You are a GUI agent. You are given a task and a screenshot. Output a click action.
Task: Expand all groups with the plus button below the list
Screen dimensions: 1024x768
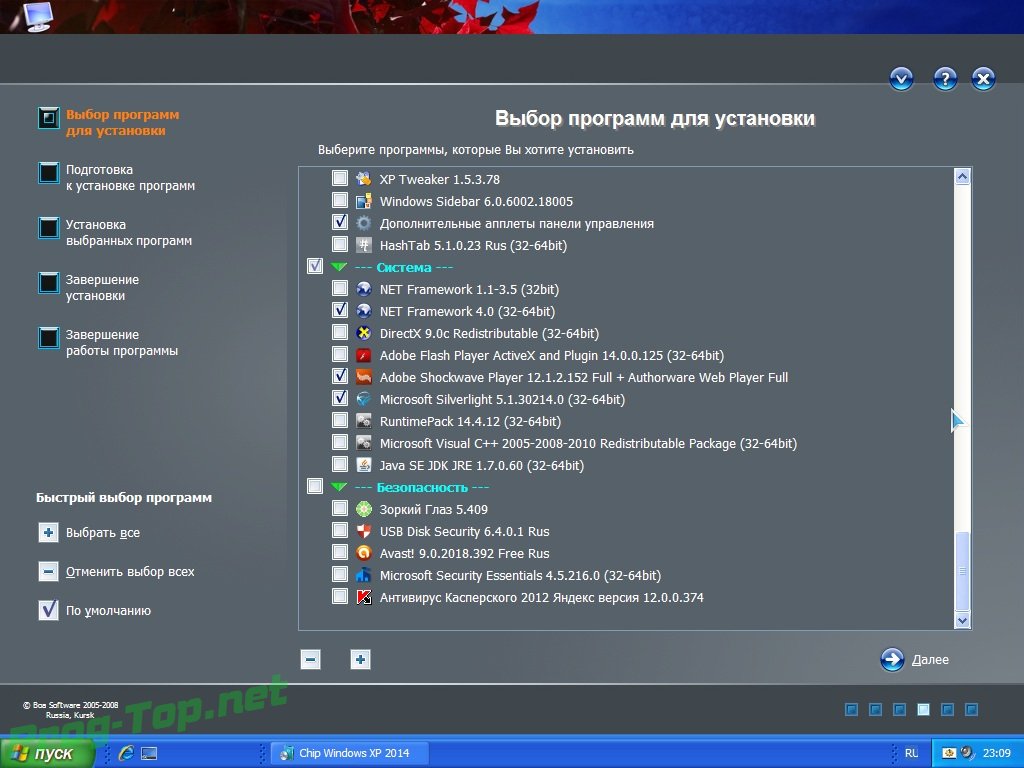pos(360,660)
